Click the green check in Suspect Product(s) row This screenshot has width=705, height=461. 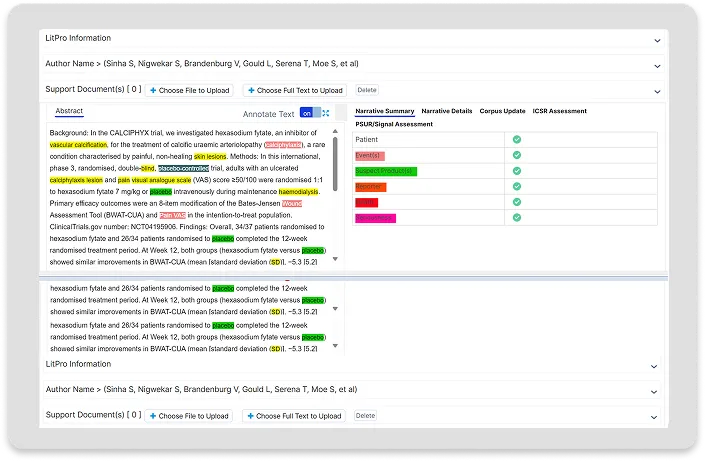(517, 171)
